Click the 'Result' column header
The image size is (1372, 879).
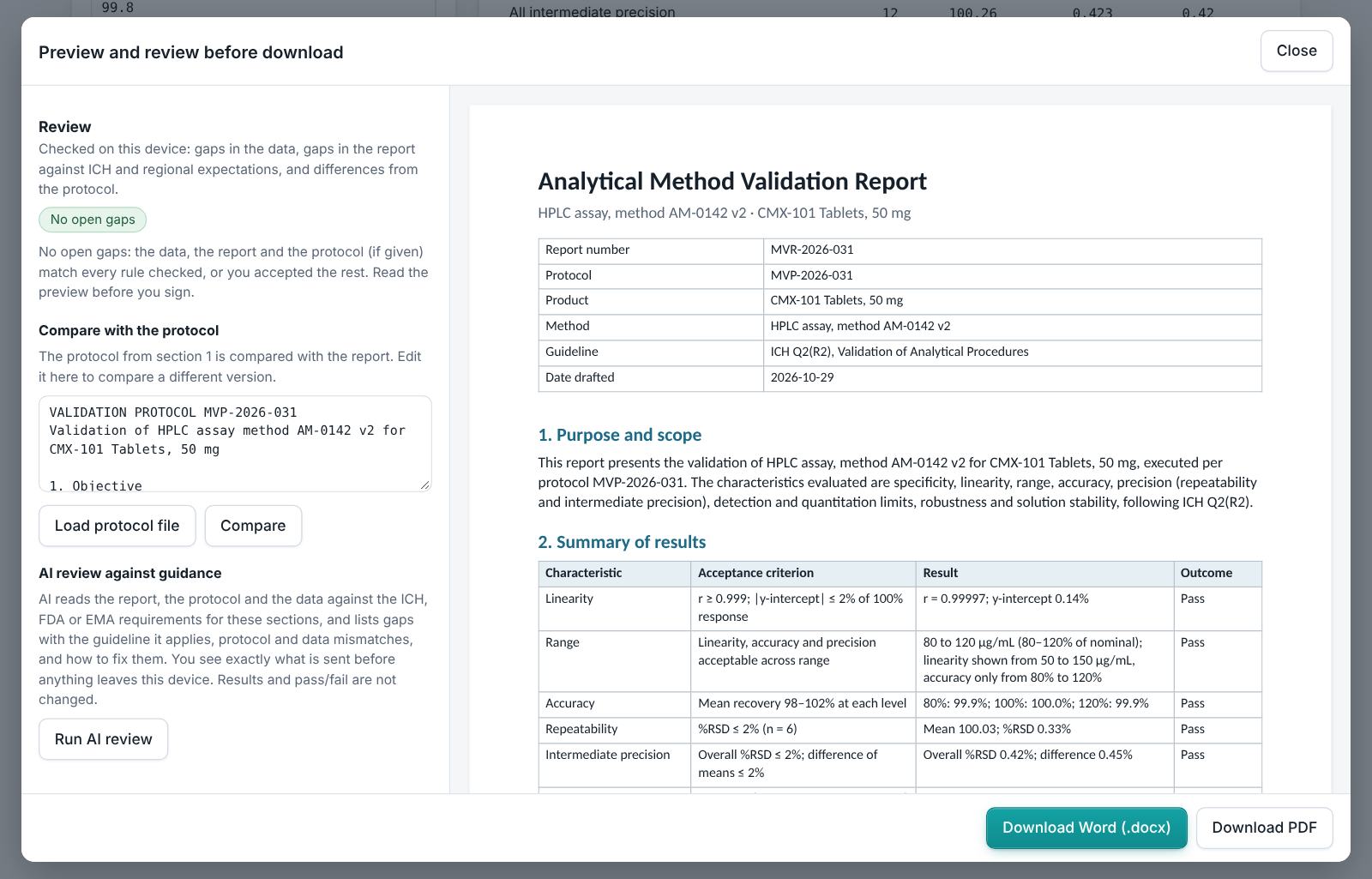[x=1044, y=574]
